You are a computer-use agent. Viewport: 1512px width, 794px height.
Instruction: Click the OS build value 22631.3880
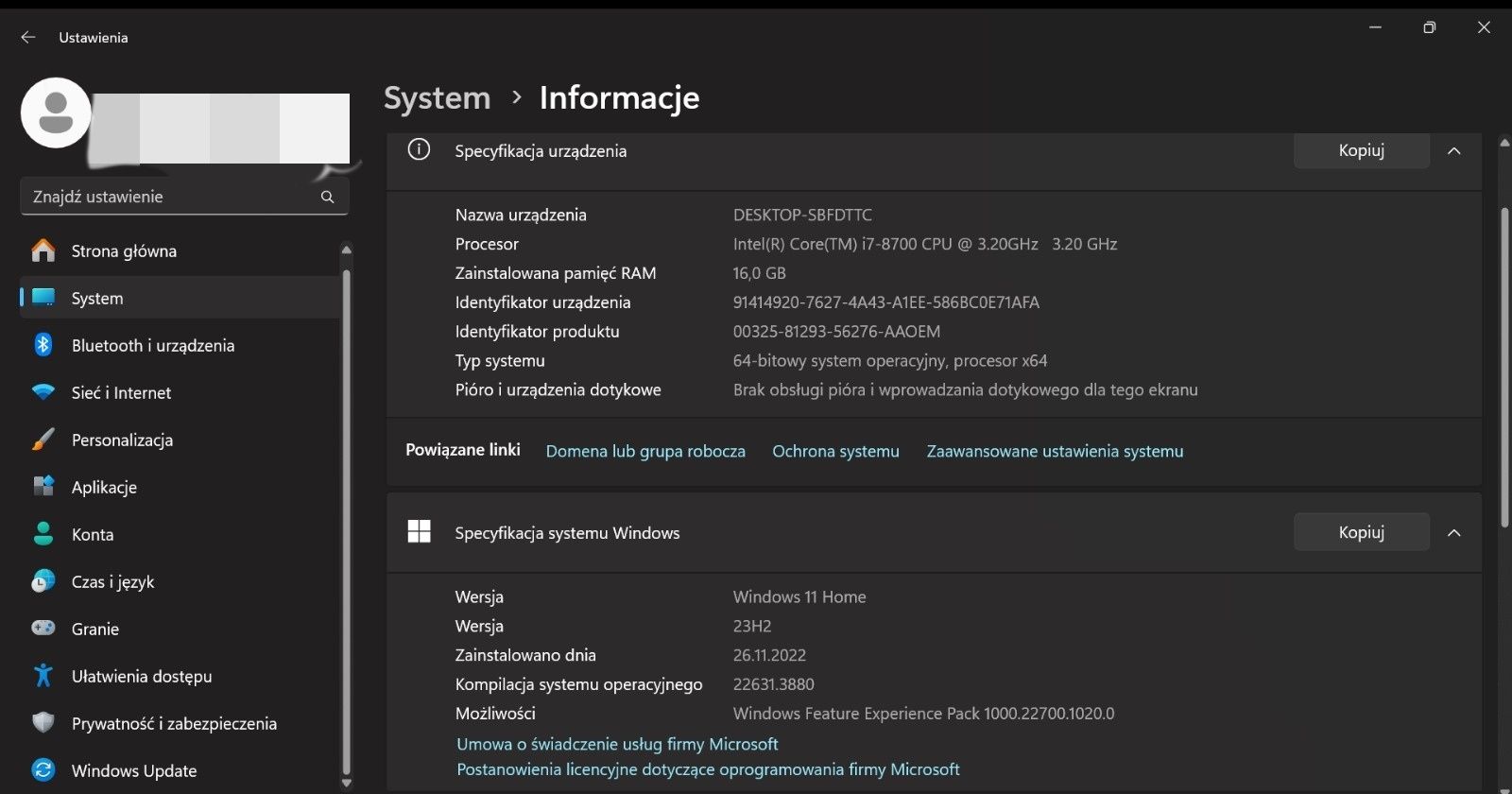click(773, 684)
